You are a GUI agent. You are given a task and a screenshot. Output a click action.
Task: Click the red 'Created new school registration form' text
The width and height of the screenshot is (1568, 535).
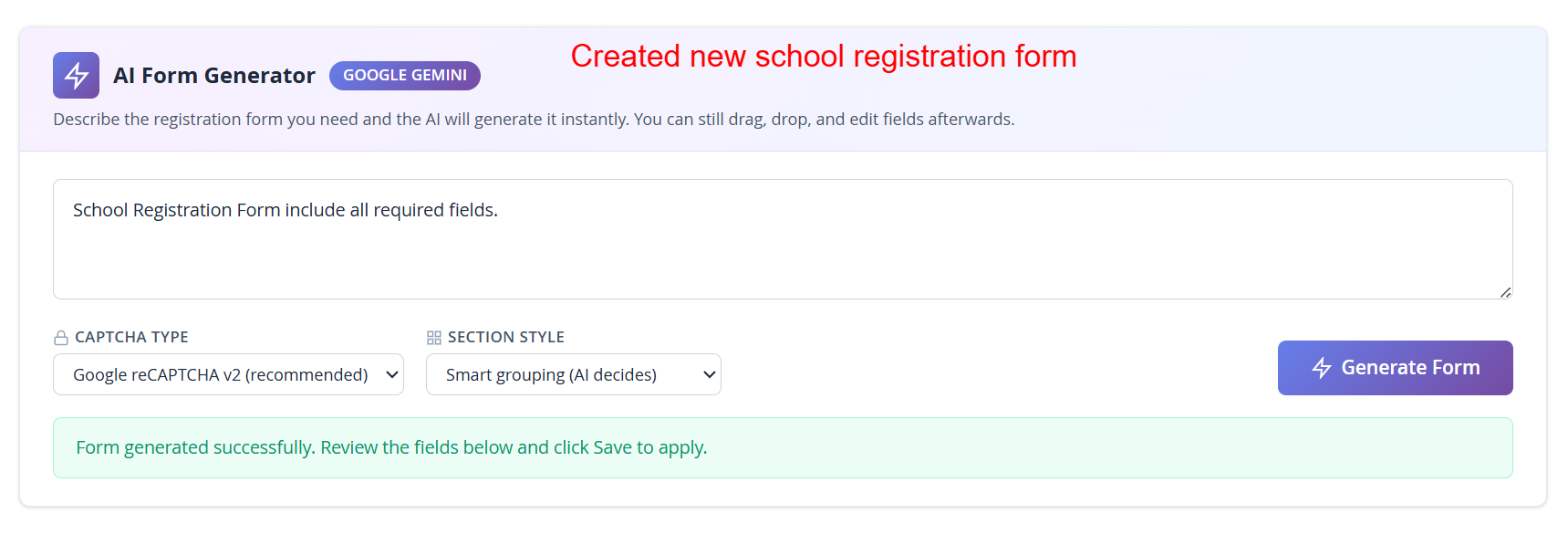pyautogui.click(x=824, y=57)
